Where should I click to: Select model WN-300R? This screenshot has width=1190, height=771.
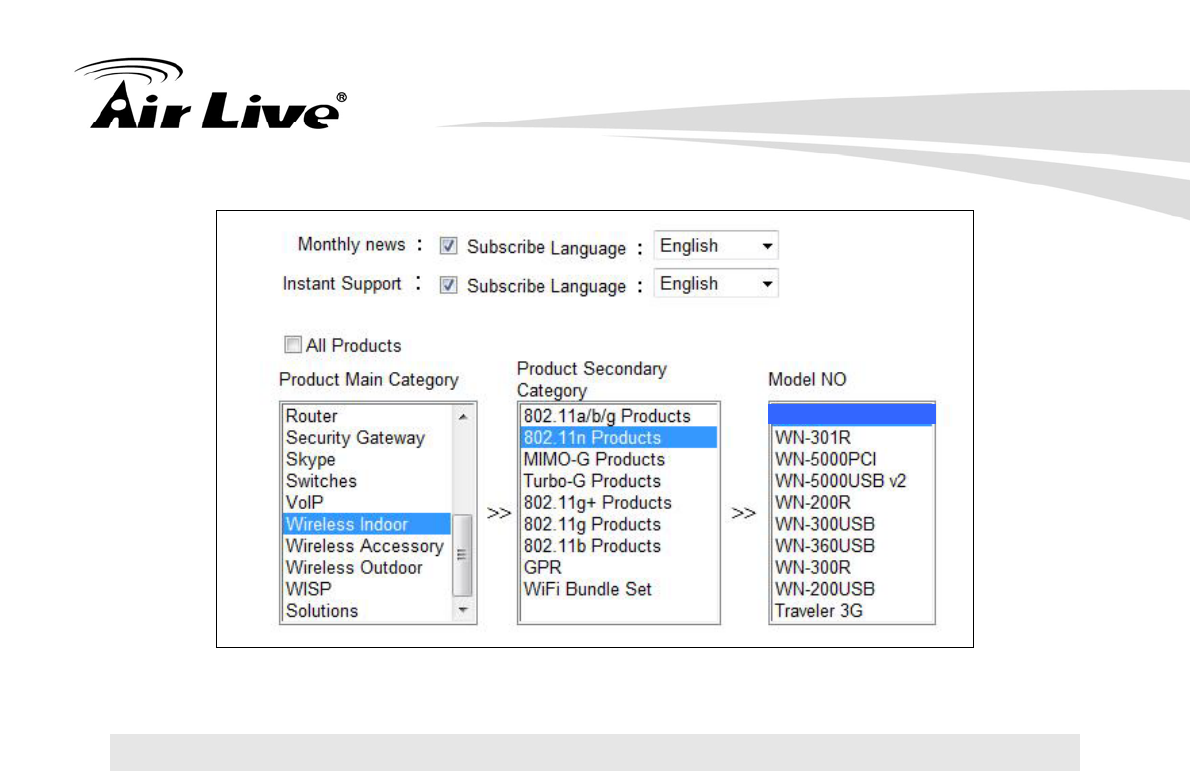tap(852, 568)
